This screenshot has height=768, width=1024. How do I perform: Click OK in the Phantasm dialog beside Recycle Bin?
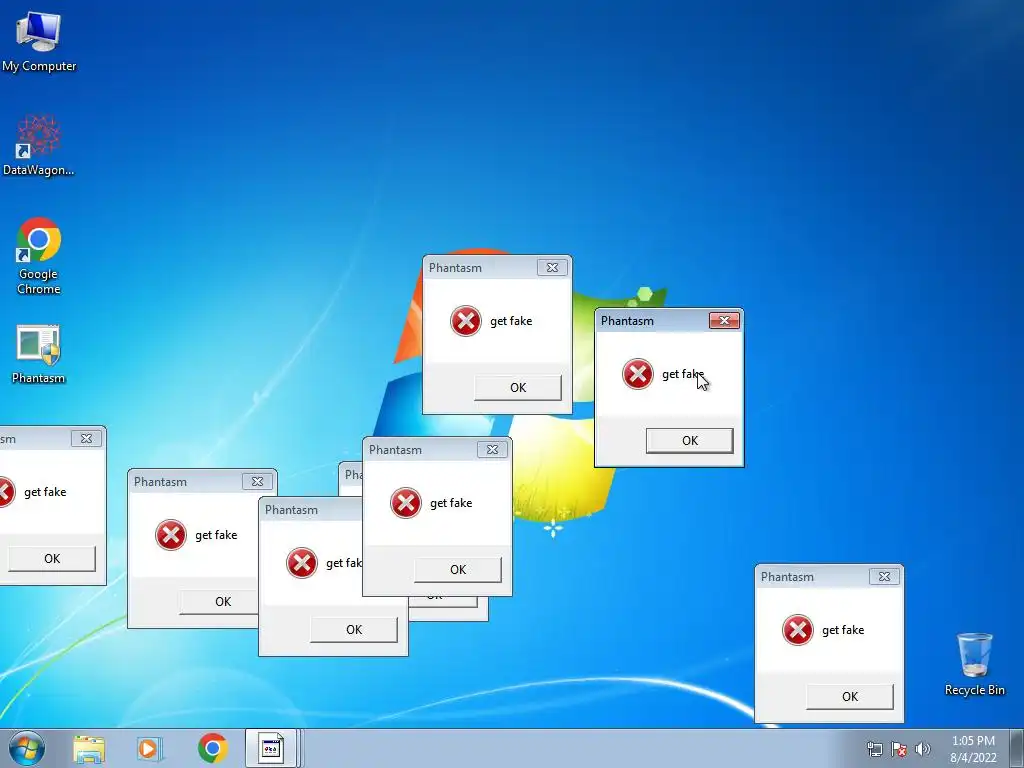[850, 697]
